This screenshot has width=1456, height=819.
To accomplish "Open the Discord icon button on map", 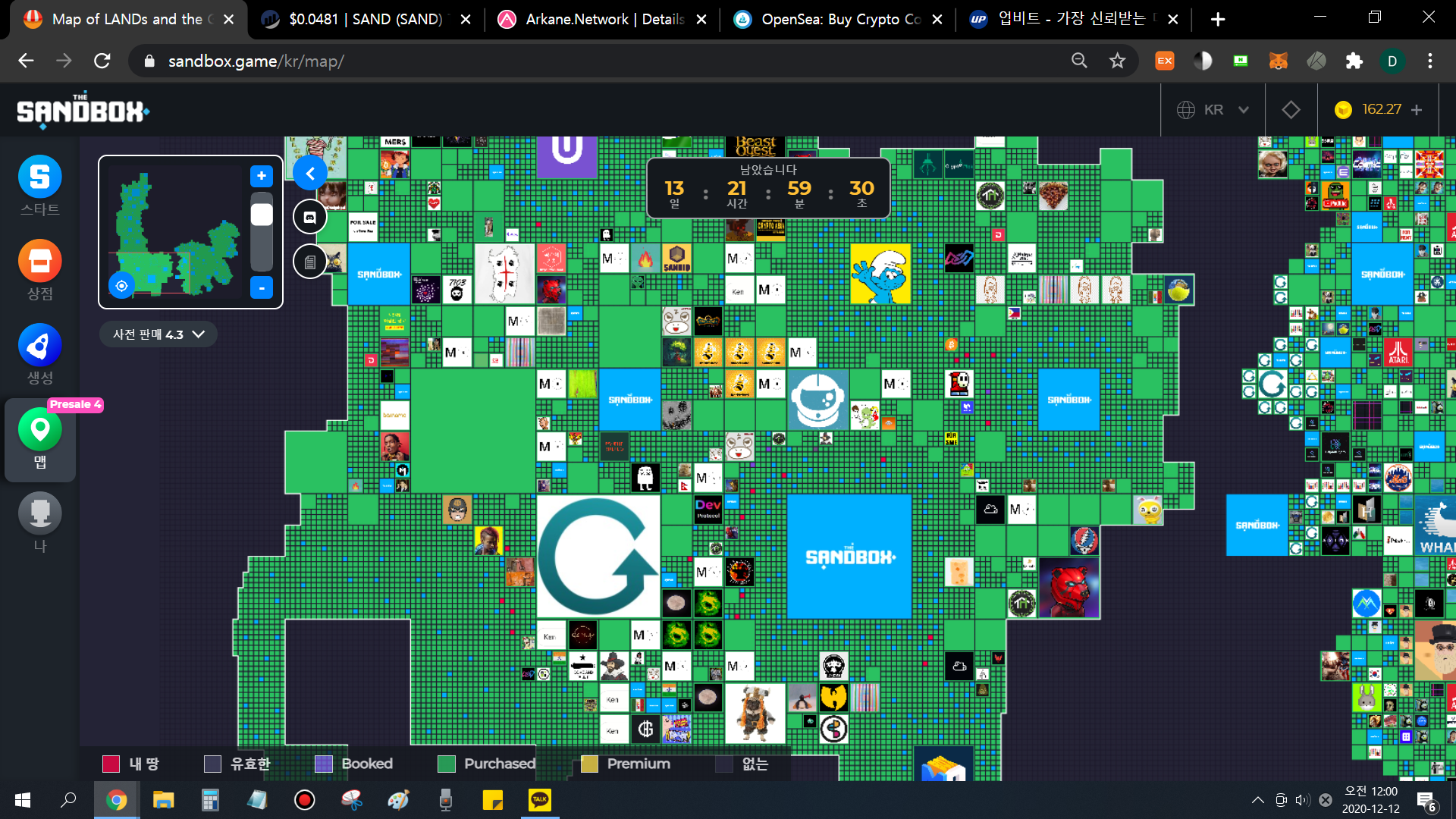I will [309, 218].
